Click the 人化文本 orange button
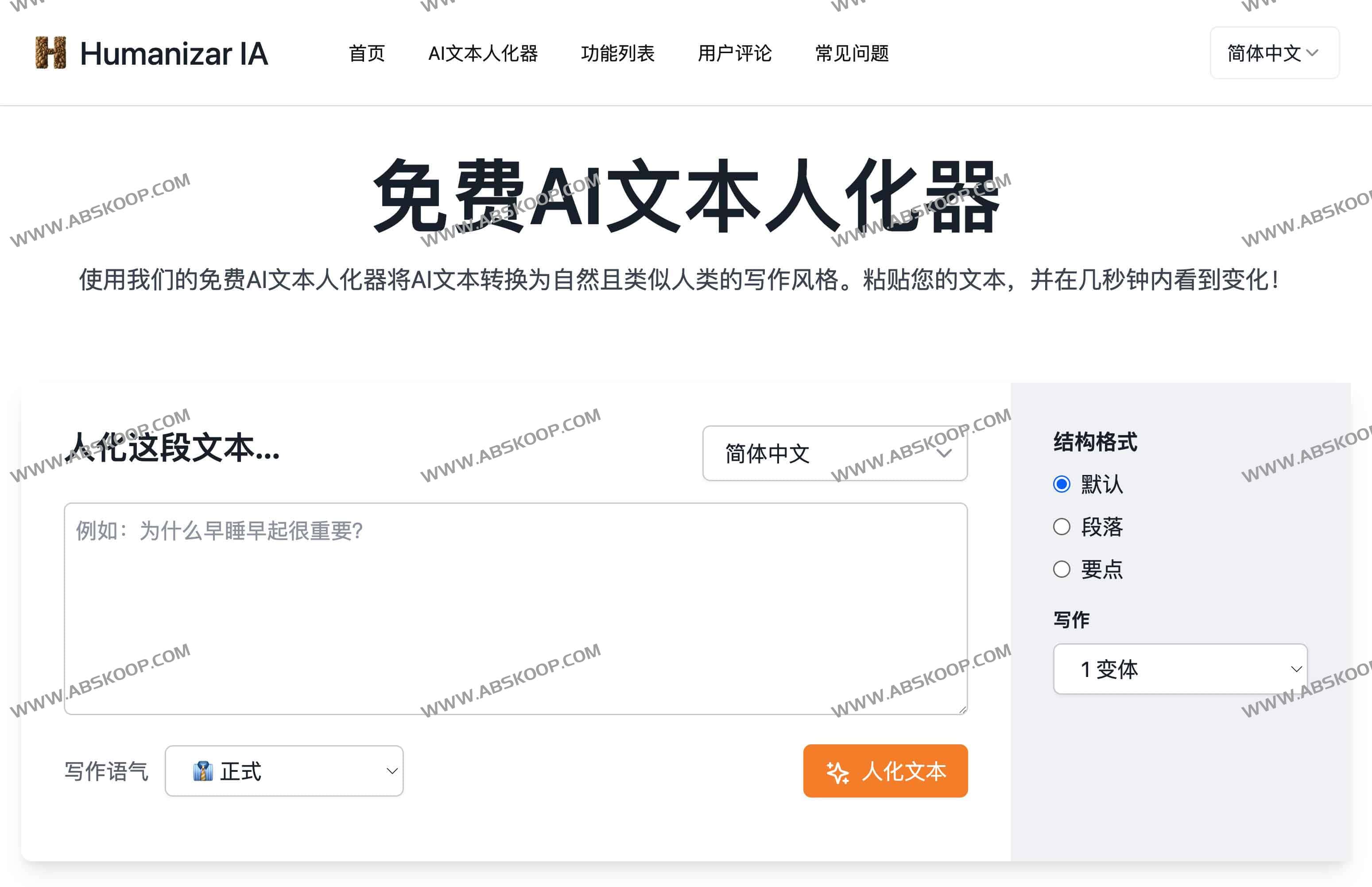1372x887 pixels. pyautogui.click(x=884, y=771)
